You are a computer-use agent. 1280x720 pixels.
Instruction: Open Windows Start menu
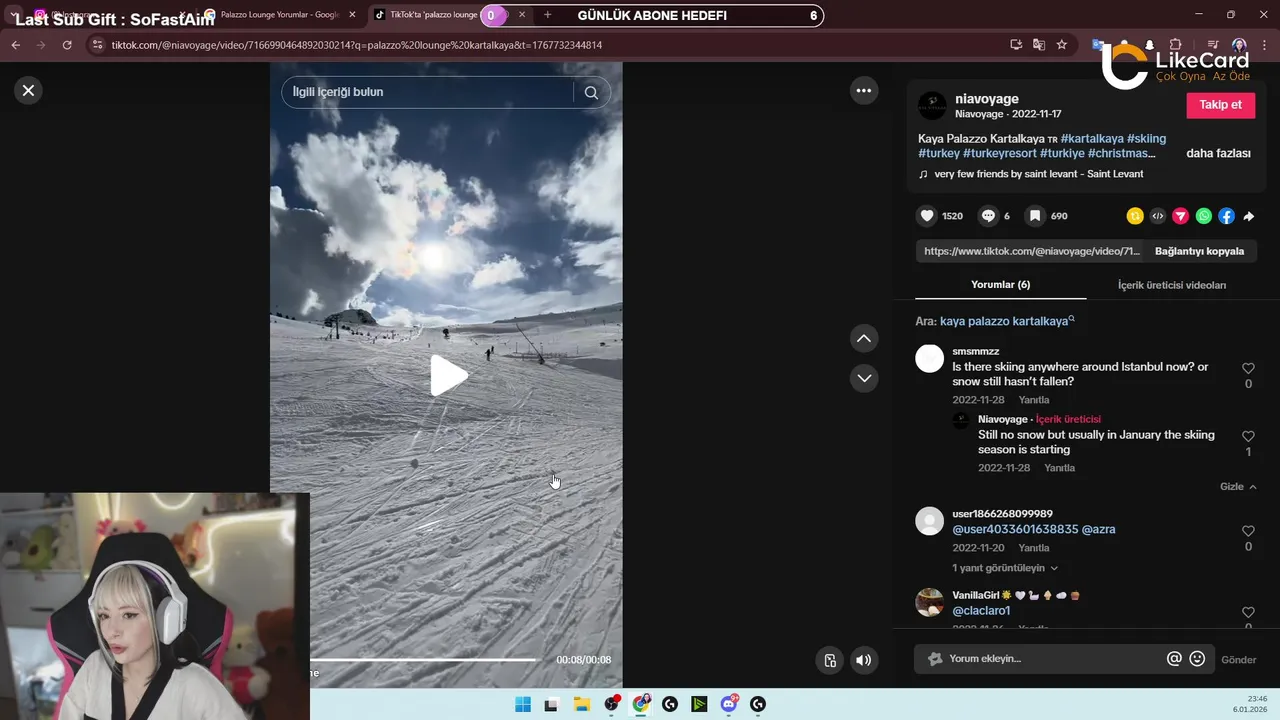tap(522, 704)
